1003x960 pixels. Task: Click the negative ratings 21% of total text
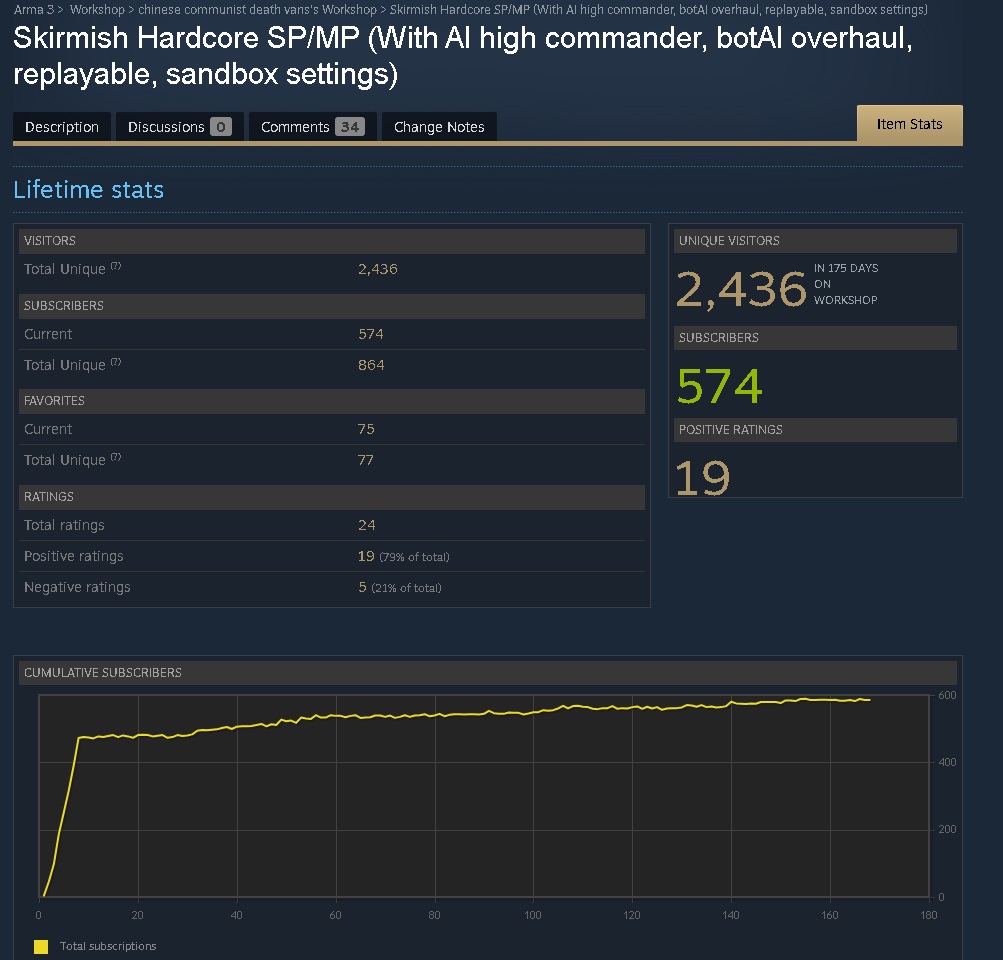(x=406, y=588)
